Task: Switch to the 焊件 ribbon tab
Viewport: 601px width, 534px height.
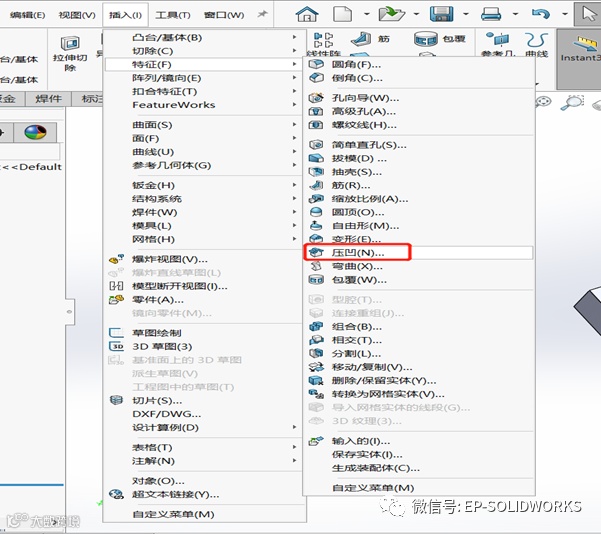Action: pyautogui.click(x=48, y=99)
